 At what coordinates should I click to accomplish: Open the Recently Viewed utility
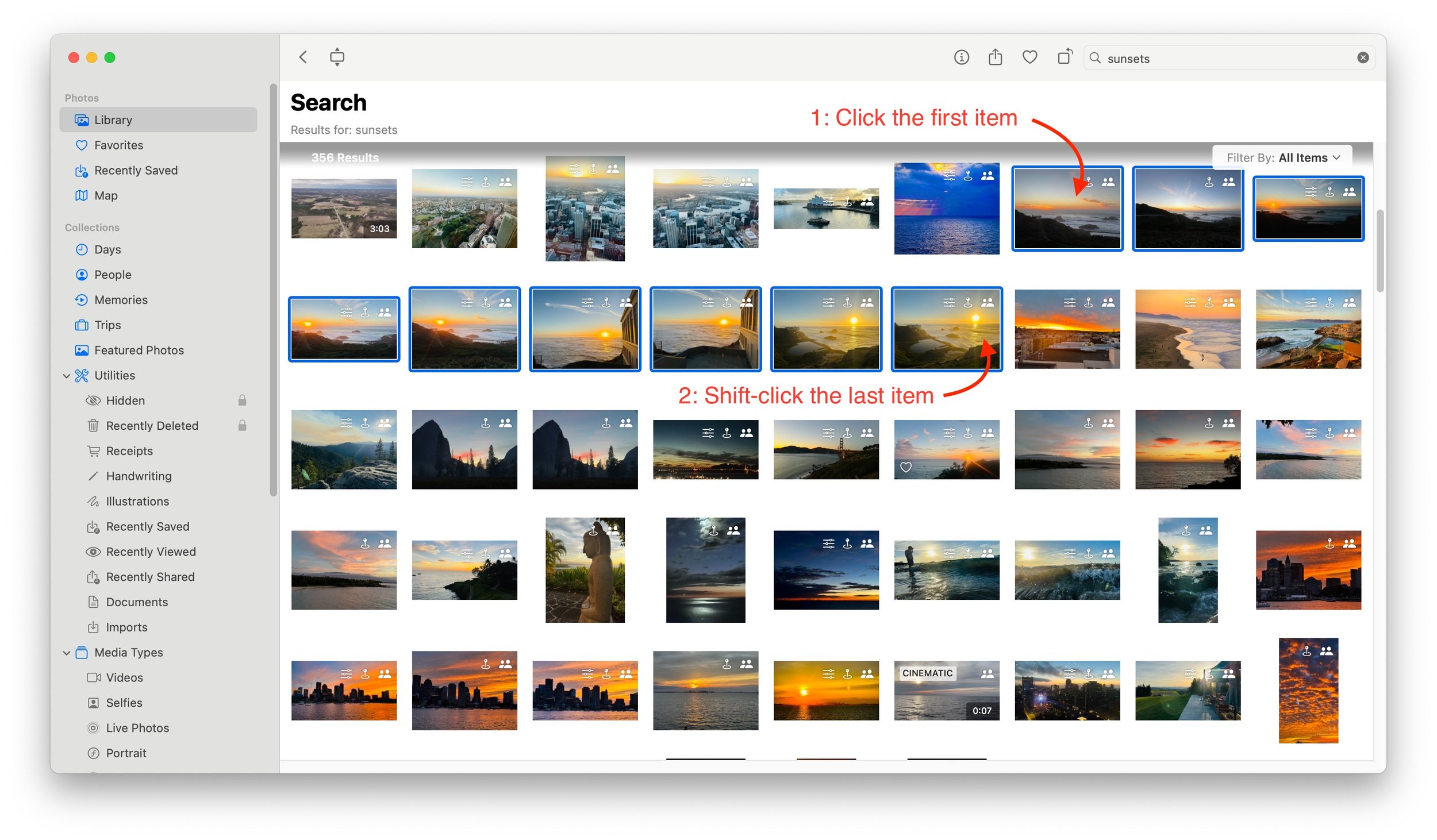[x=151, y=552]
